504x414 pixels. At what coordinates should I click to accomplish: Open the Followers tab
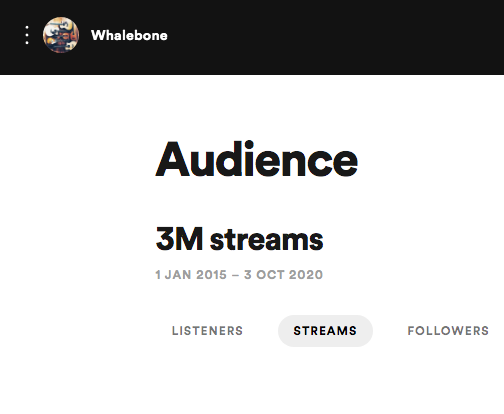coord(448,331)
